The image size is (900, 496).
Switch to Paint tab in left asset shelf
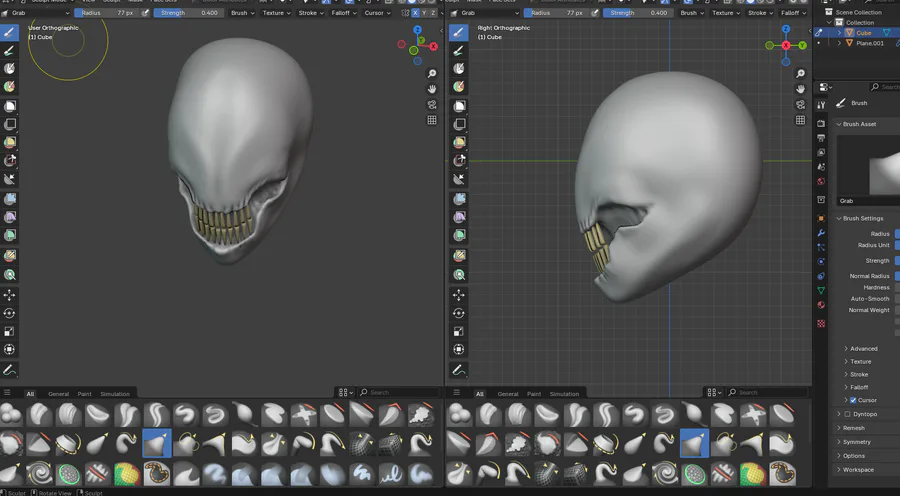tap(85, 394)
